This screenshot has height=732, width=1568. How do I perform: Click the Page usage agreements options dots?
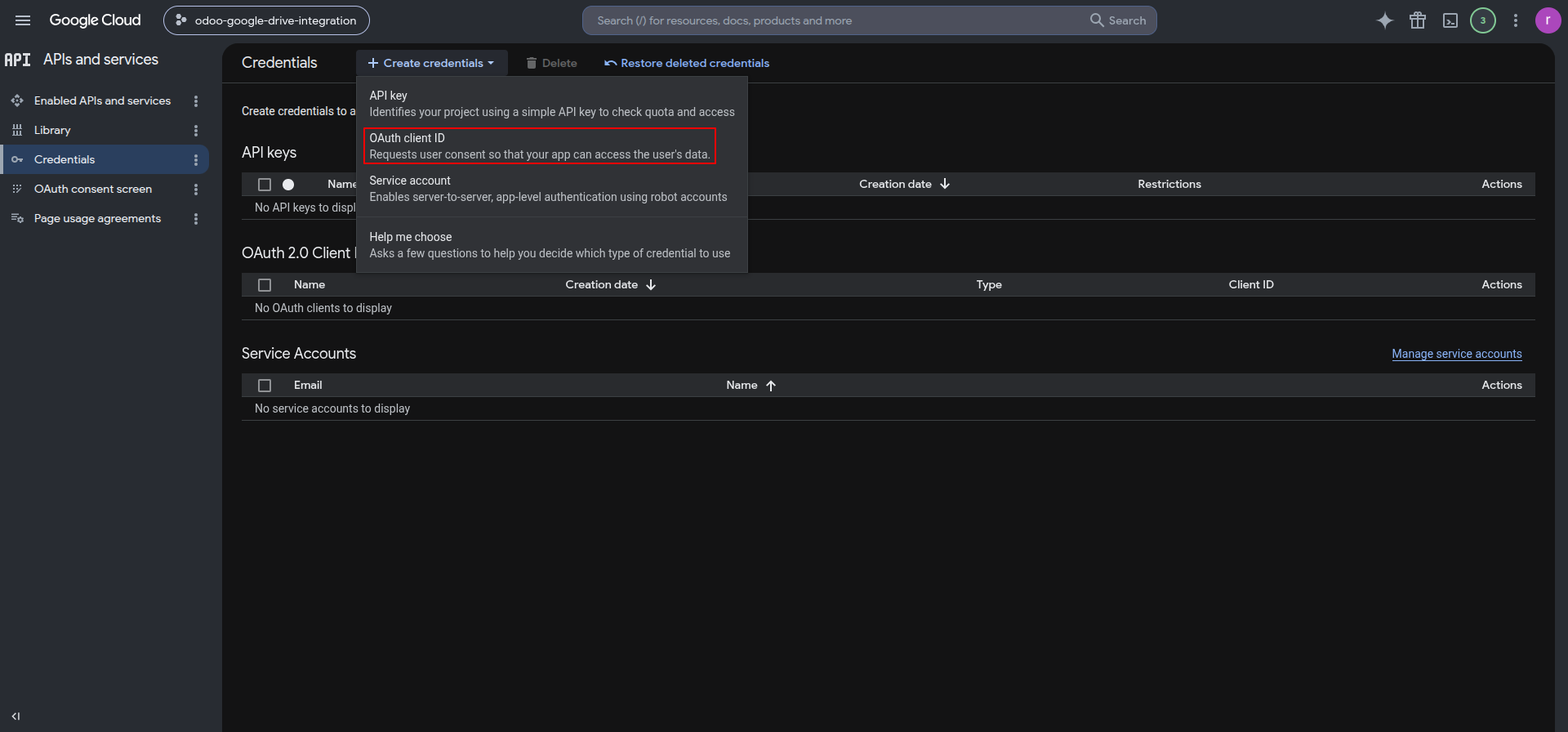pos(196,219)
